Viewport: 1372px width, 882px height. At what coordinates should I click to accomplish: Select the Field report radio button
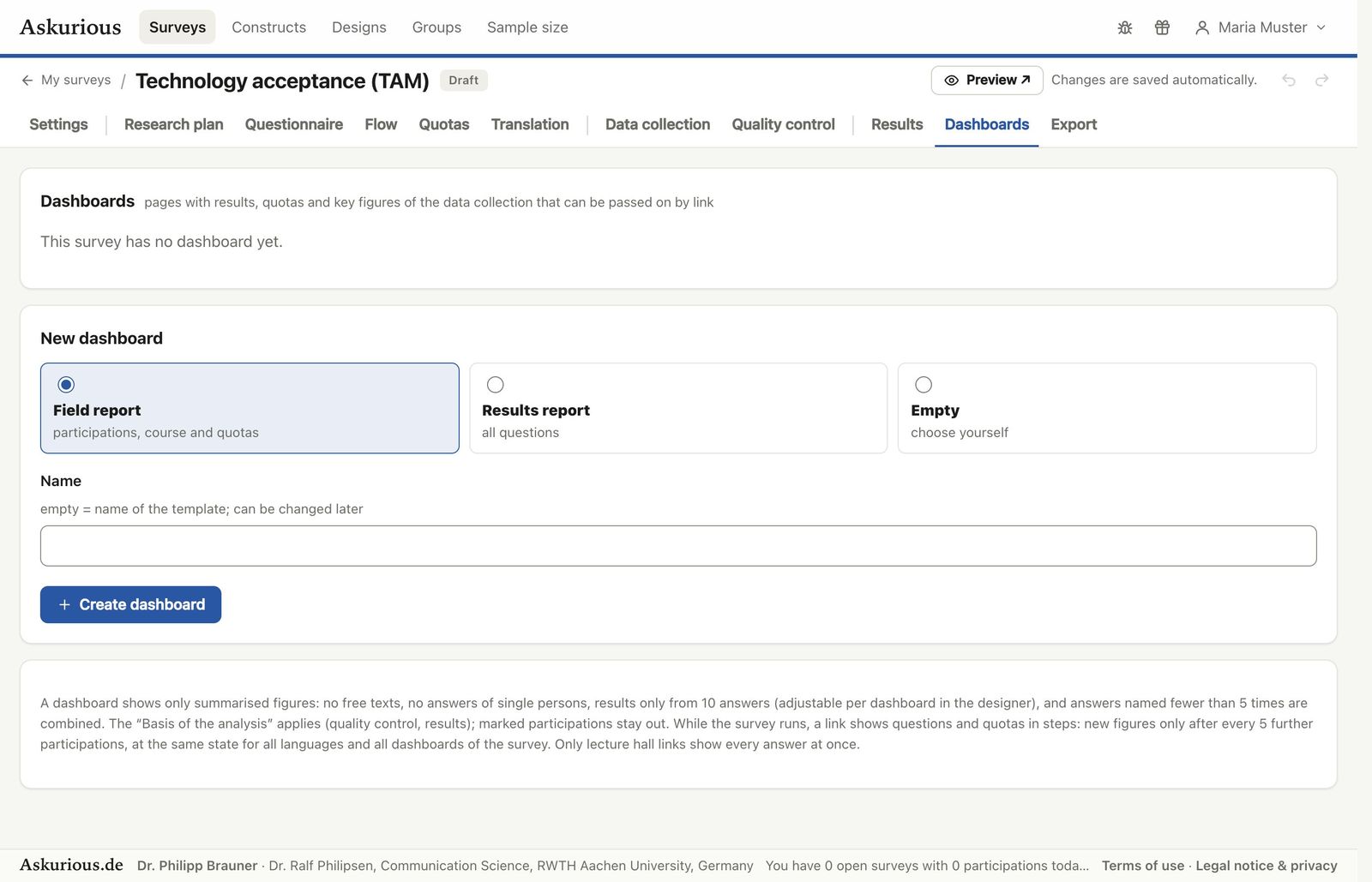click(66, 384)
